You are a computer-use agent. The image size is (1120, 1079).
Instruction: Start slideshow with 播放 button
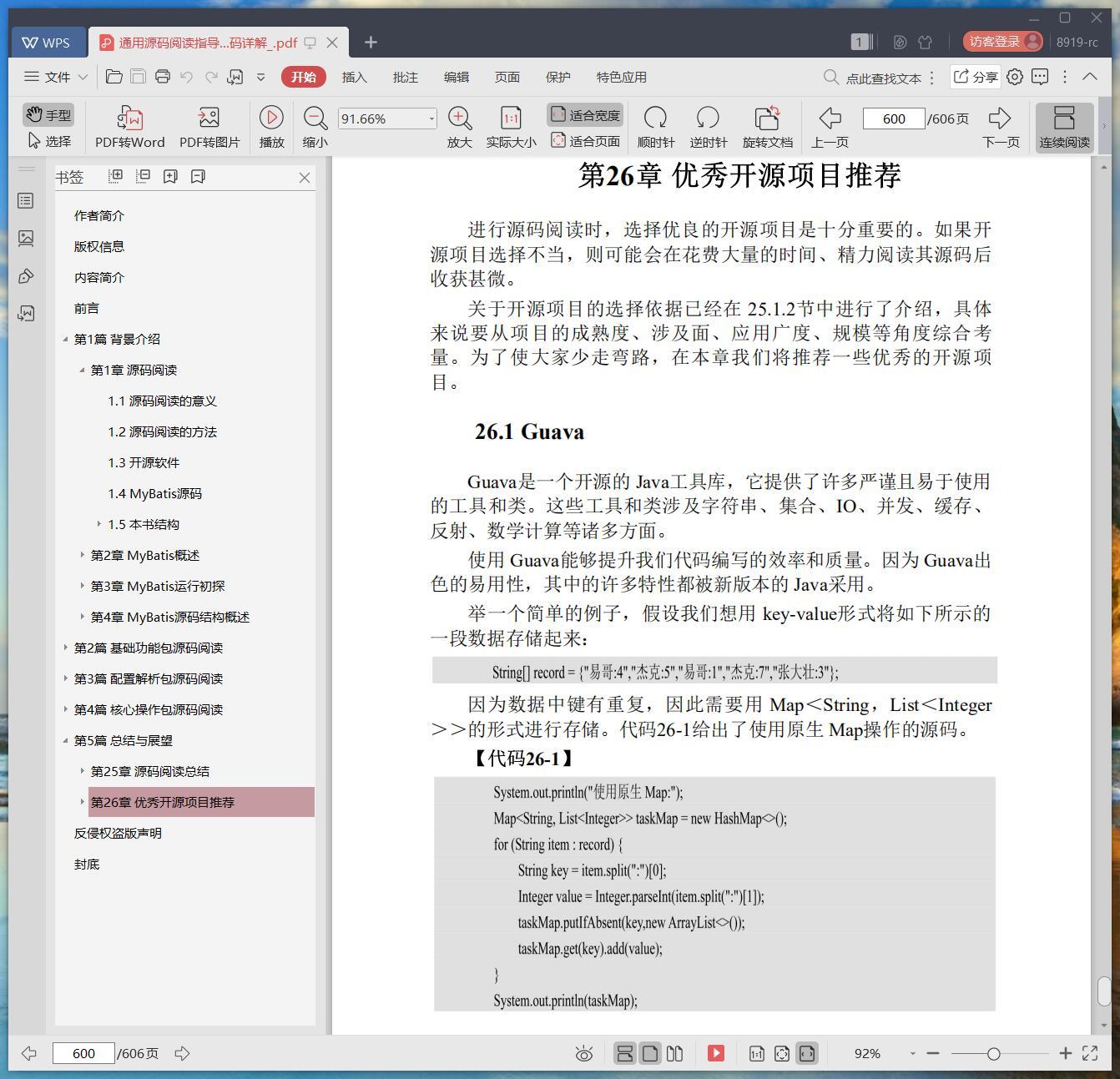pyautogui.click(x=271, y=127)
